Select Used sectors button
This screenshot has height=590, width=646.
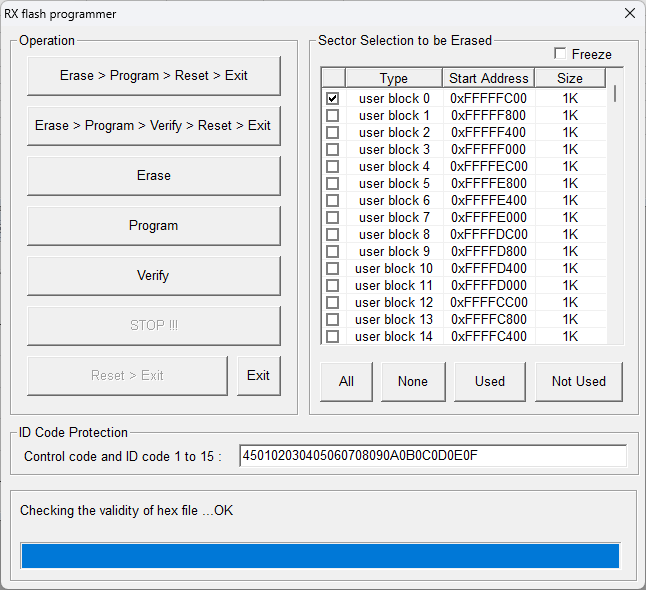490,381
